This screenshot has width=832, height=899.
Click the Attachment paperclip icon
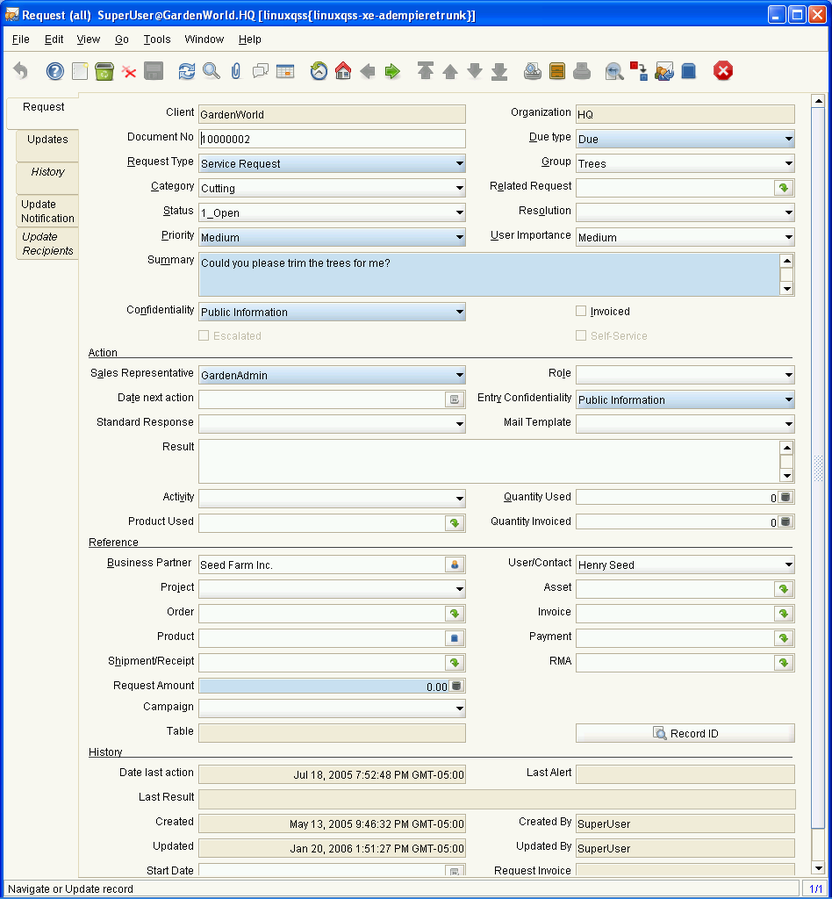[236, 71]
